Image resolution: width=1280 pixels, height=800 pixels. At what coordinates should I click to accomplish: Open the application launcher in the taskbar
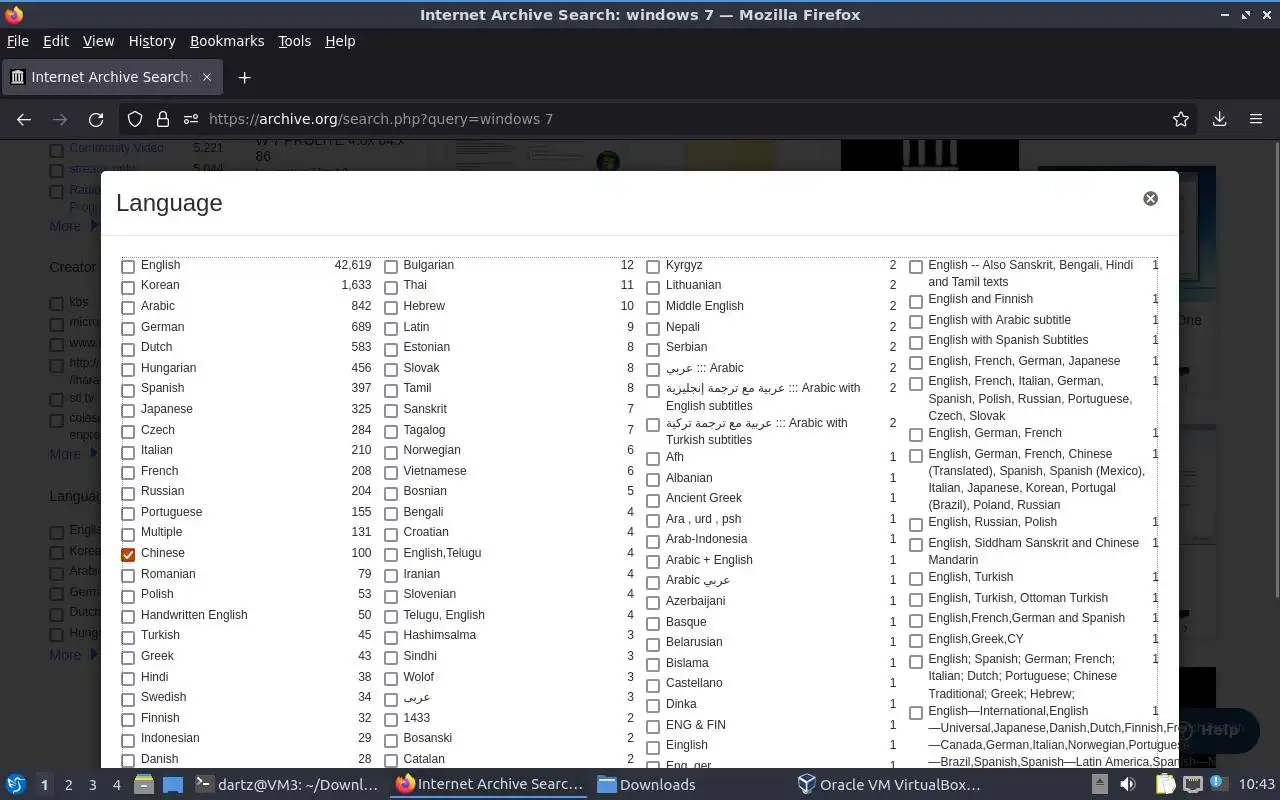tap(16, 784)
